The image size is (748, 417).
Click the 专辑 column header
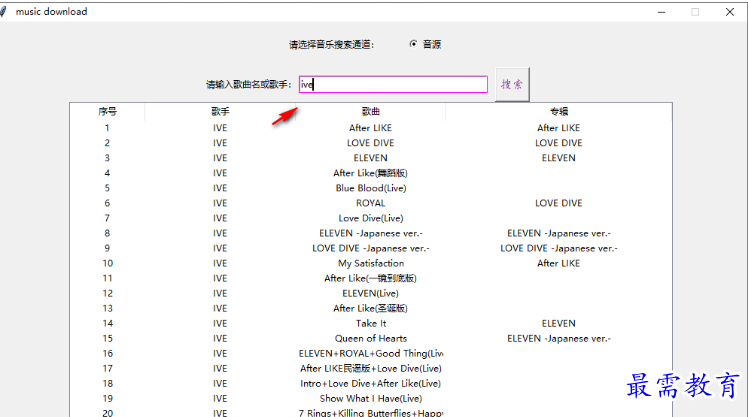coord(559,112)
